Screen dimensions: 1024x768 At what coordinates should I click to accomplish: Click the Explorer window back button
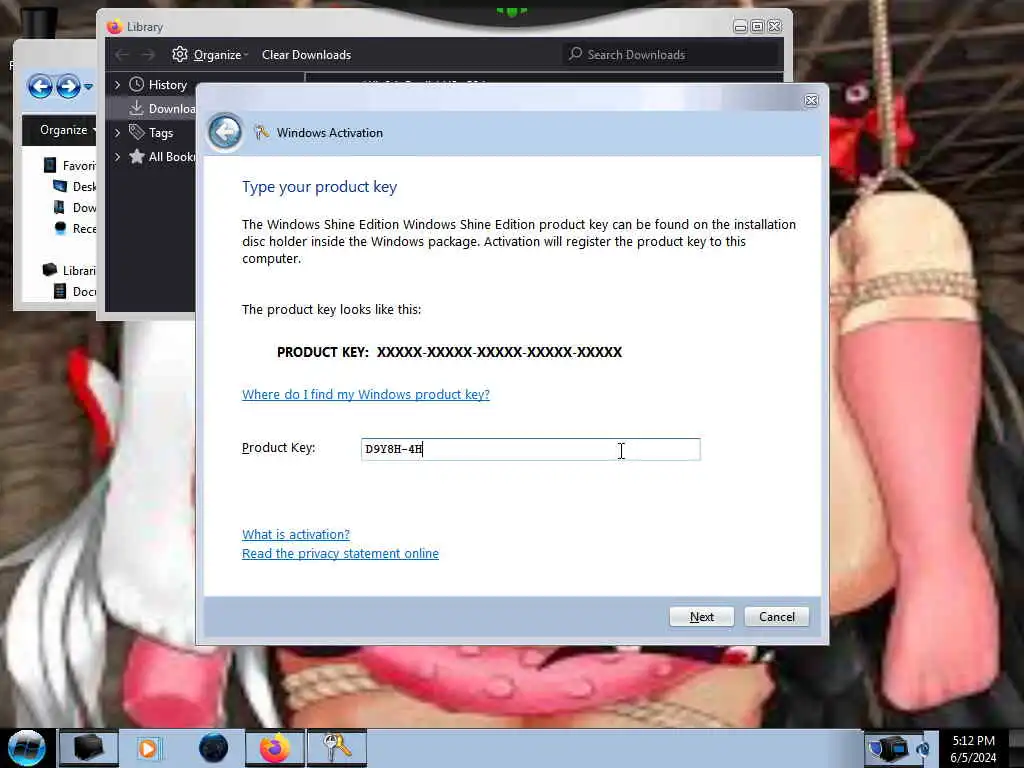coord(40,86)
